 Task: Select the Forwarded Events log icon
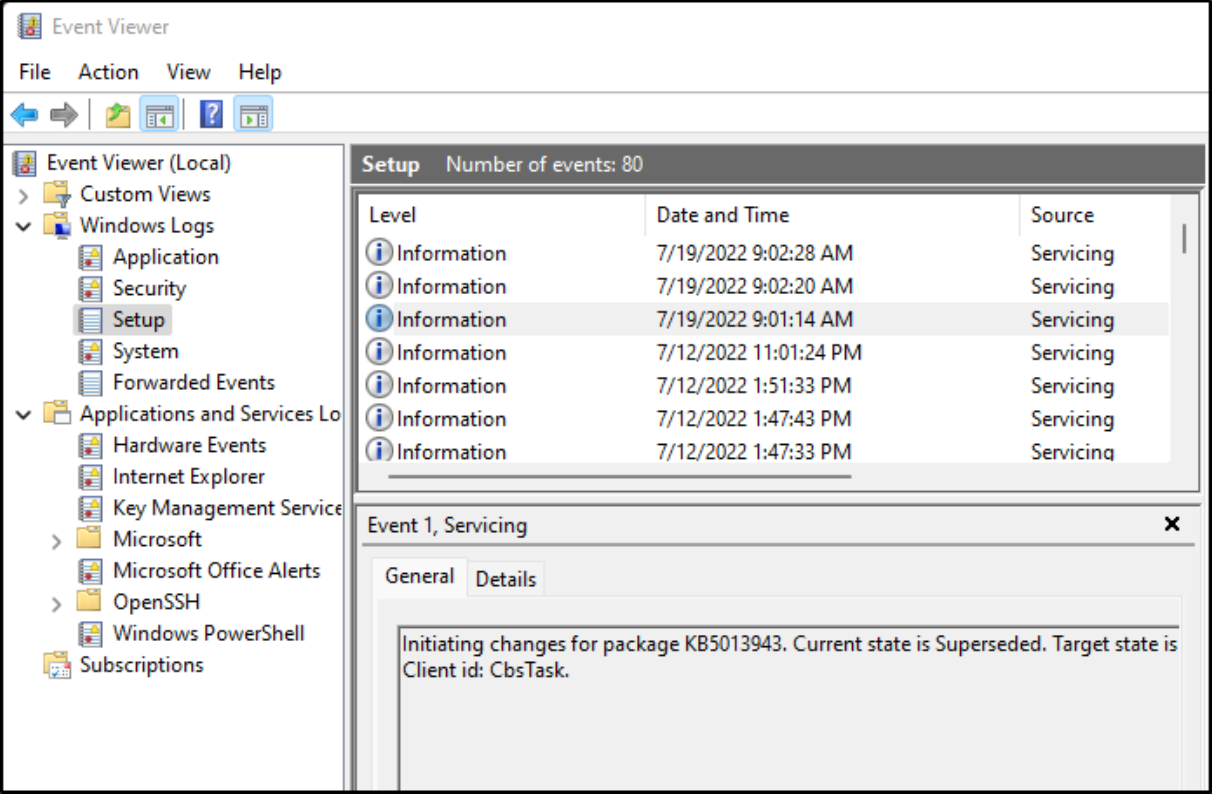click(91, 383)
